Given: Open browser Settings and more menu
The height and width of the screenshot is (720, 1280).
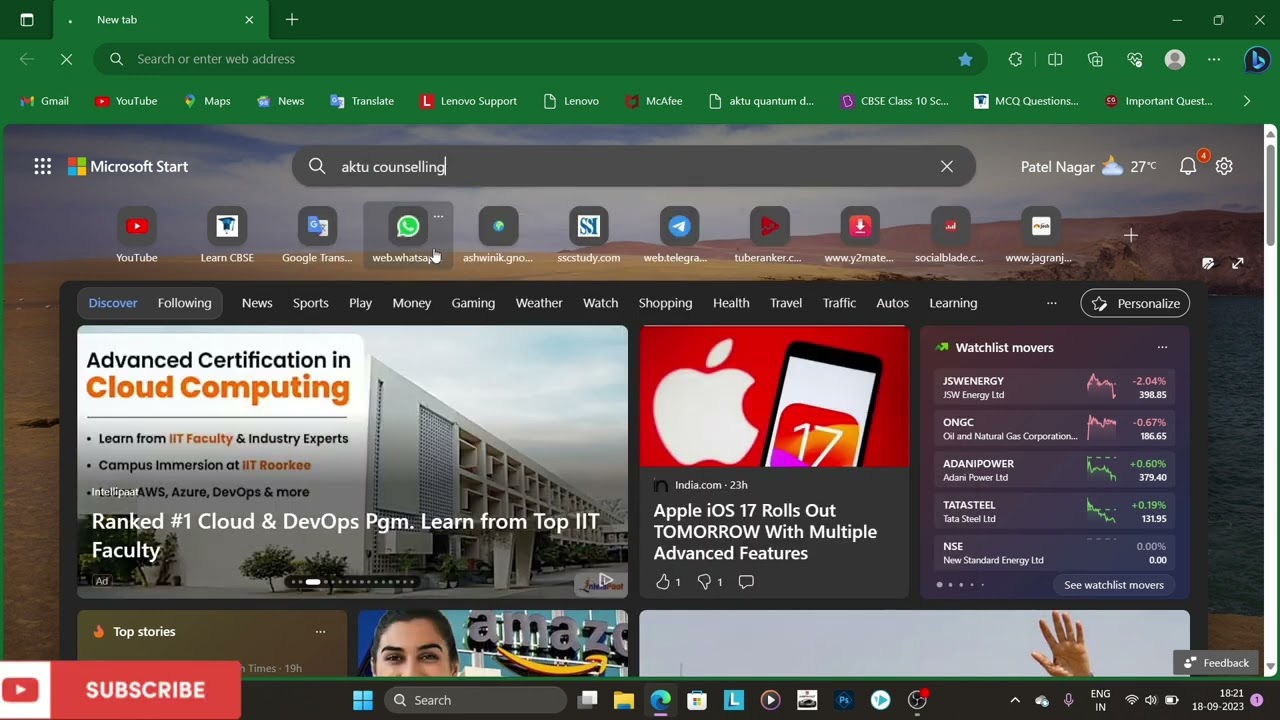Looking at the screenshot, I should [1214, 59].
